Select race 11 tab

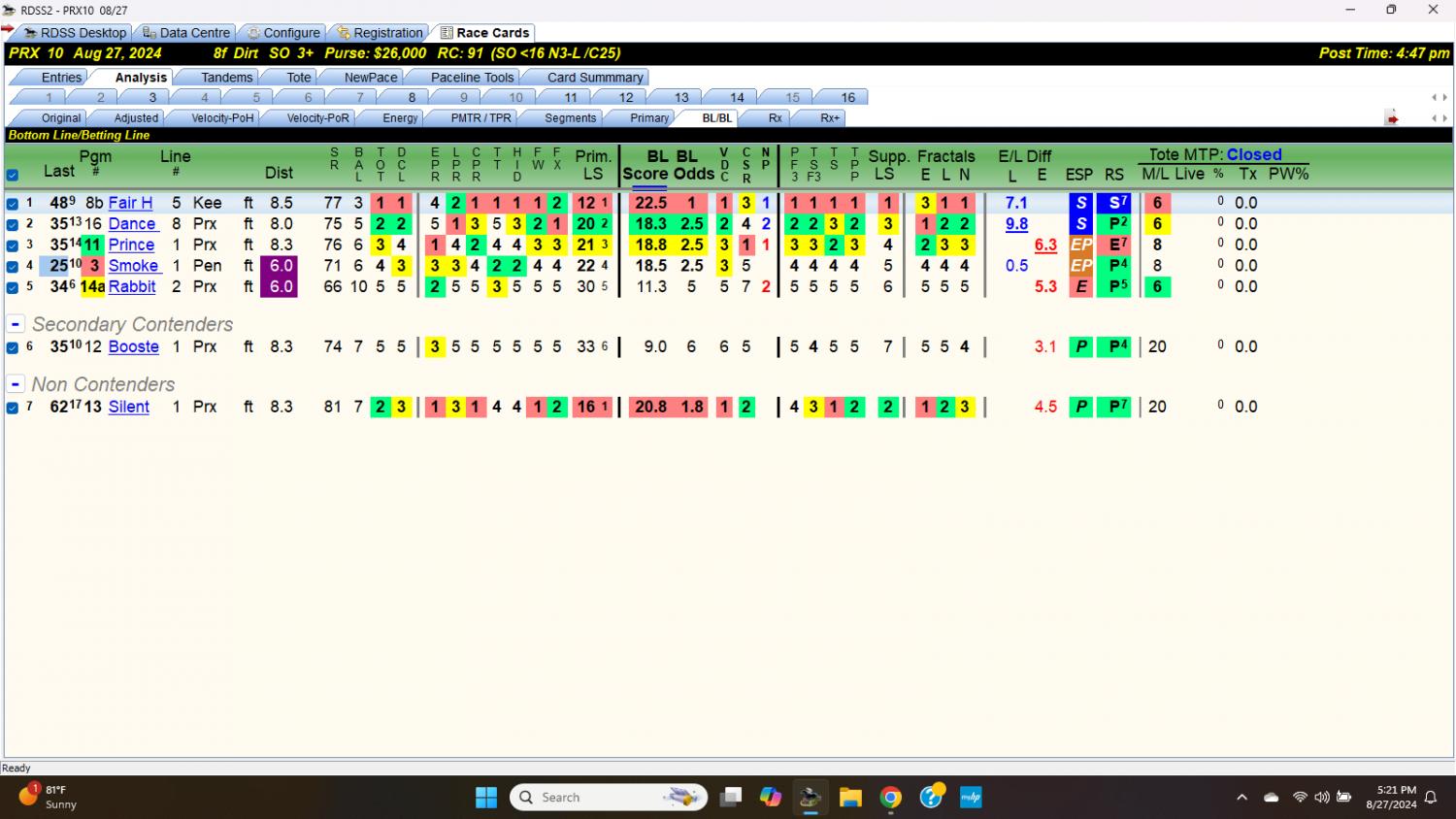pos(571,97)
